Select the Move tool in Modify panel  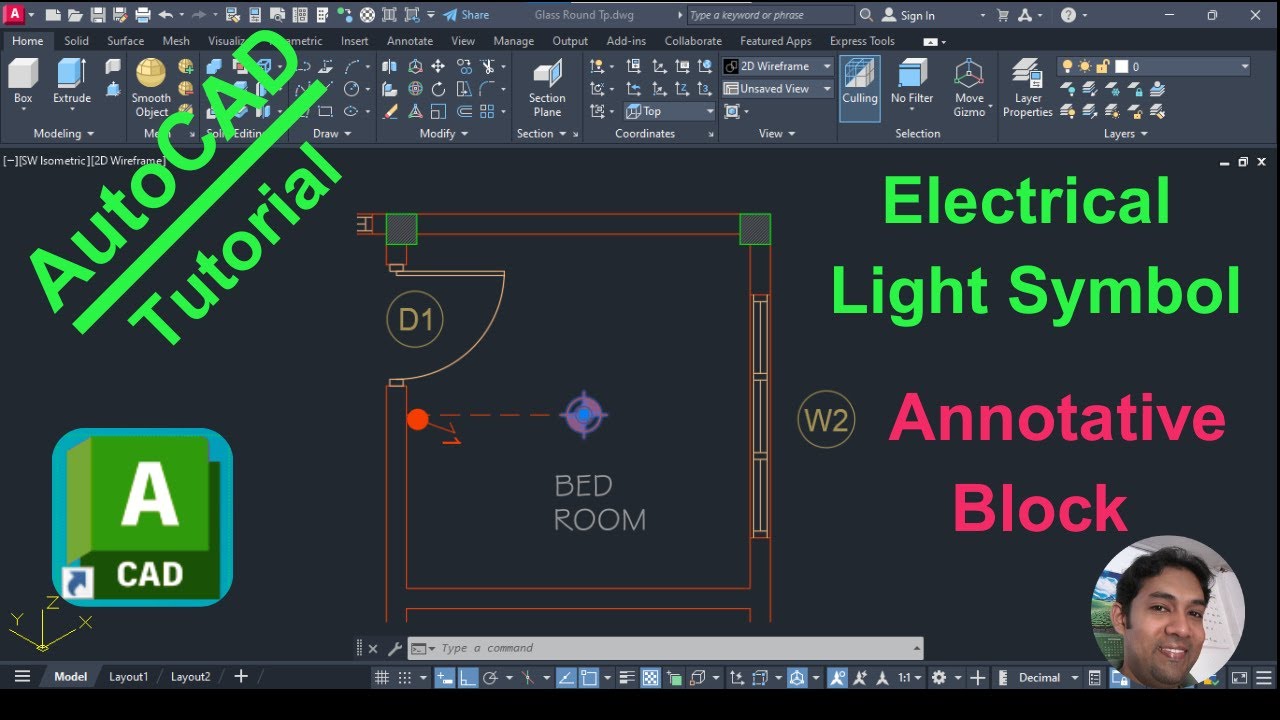pyautogui.click(x=438, y=66)
